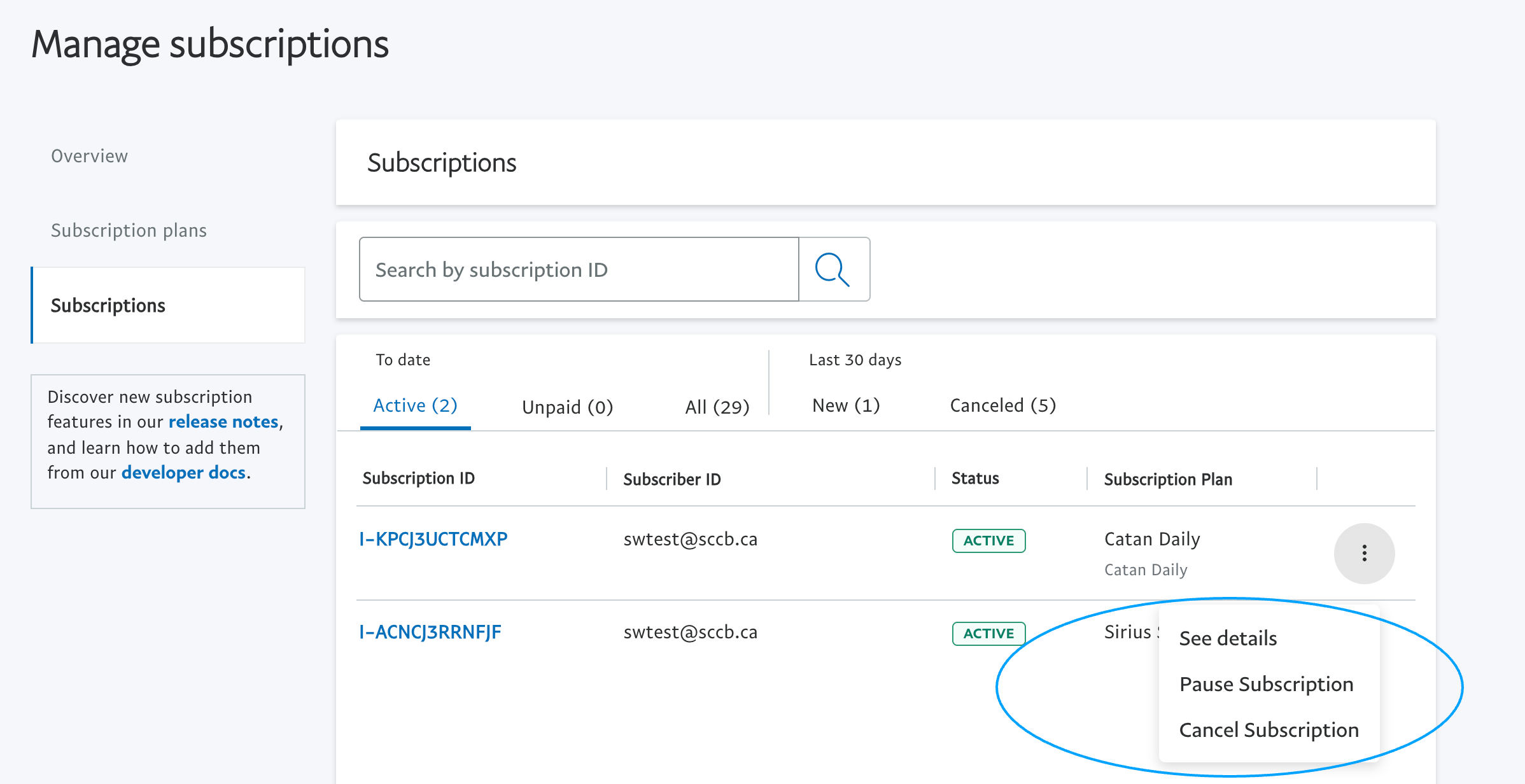The width and height of the screenshot is (1525, 784).
Task: Click the Subscription Plan column header
Action: pyautogui.click(x=1168, y=479)
